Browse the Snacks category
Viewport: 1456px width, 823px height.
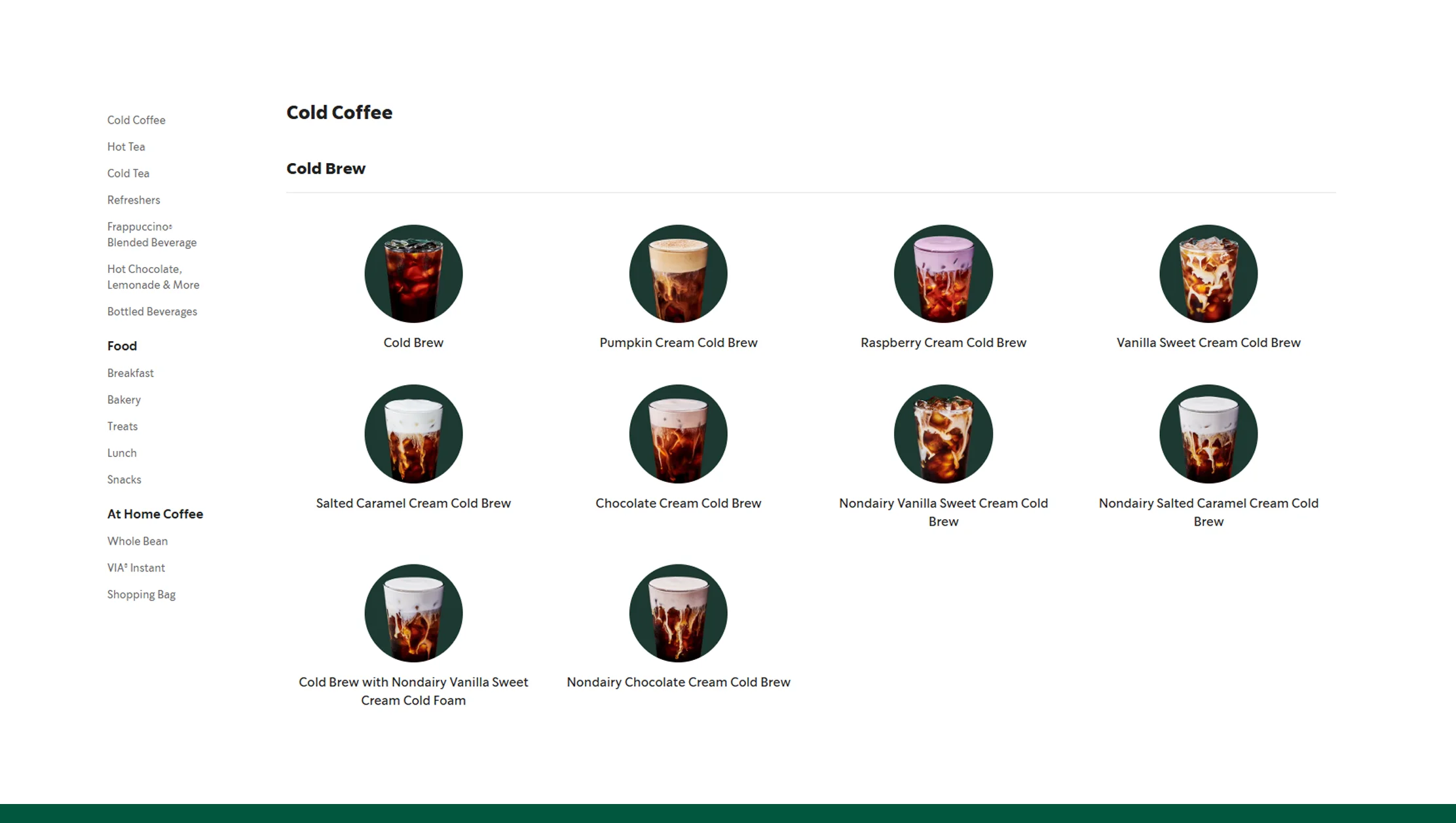[x=124, y=479]
